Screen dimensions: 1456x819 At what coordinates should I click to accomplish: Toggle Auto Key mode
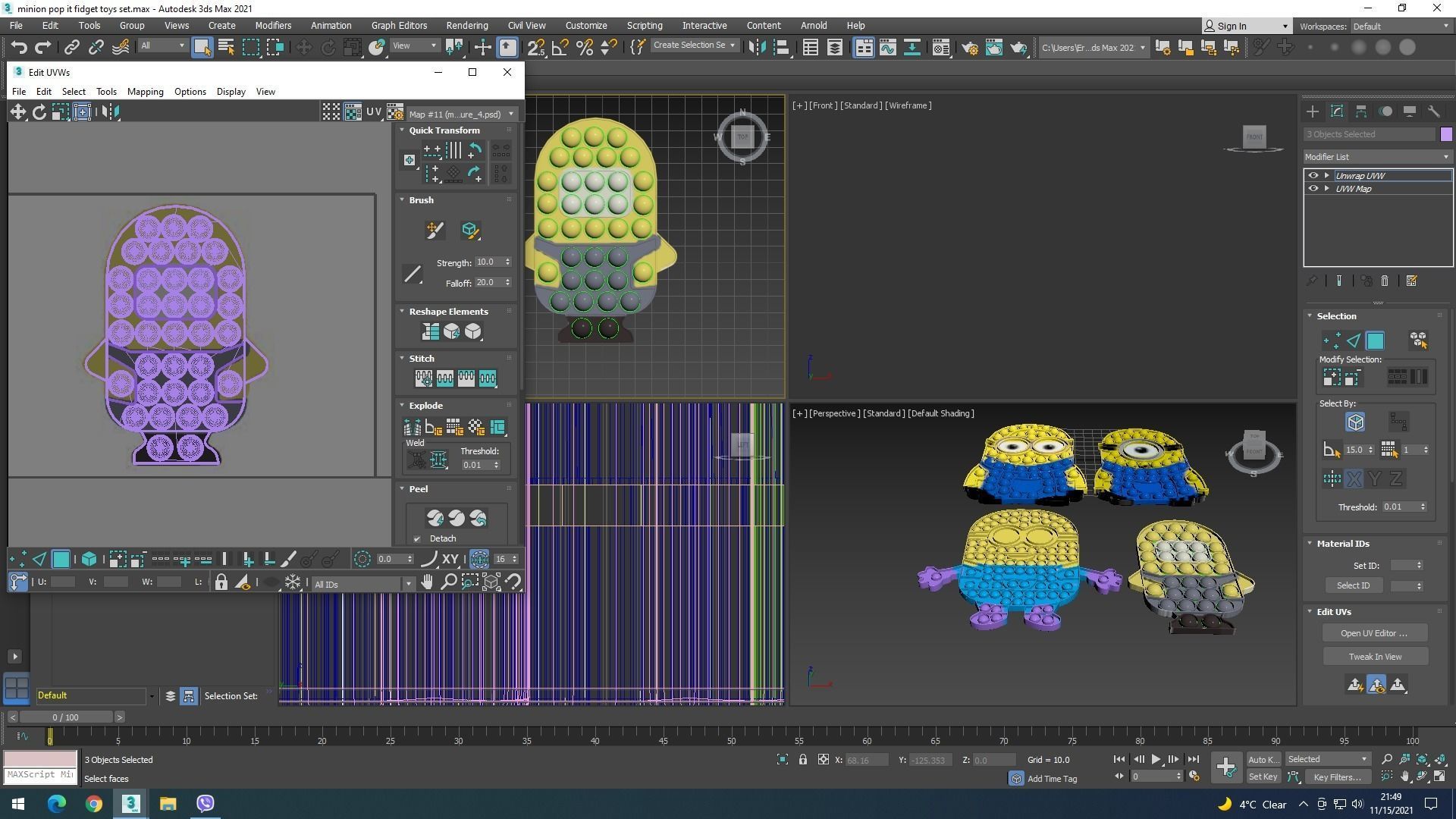(1263, 759)
